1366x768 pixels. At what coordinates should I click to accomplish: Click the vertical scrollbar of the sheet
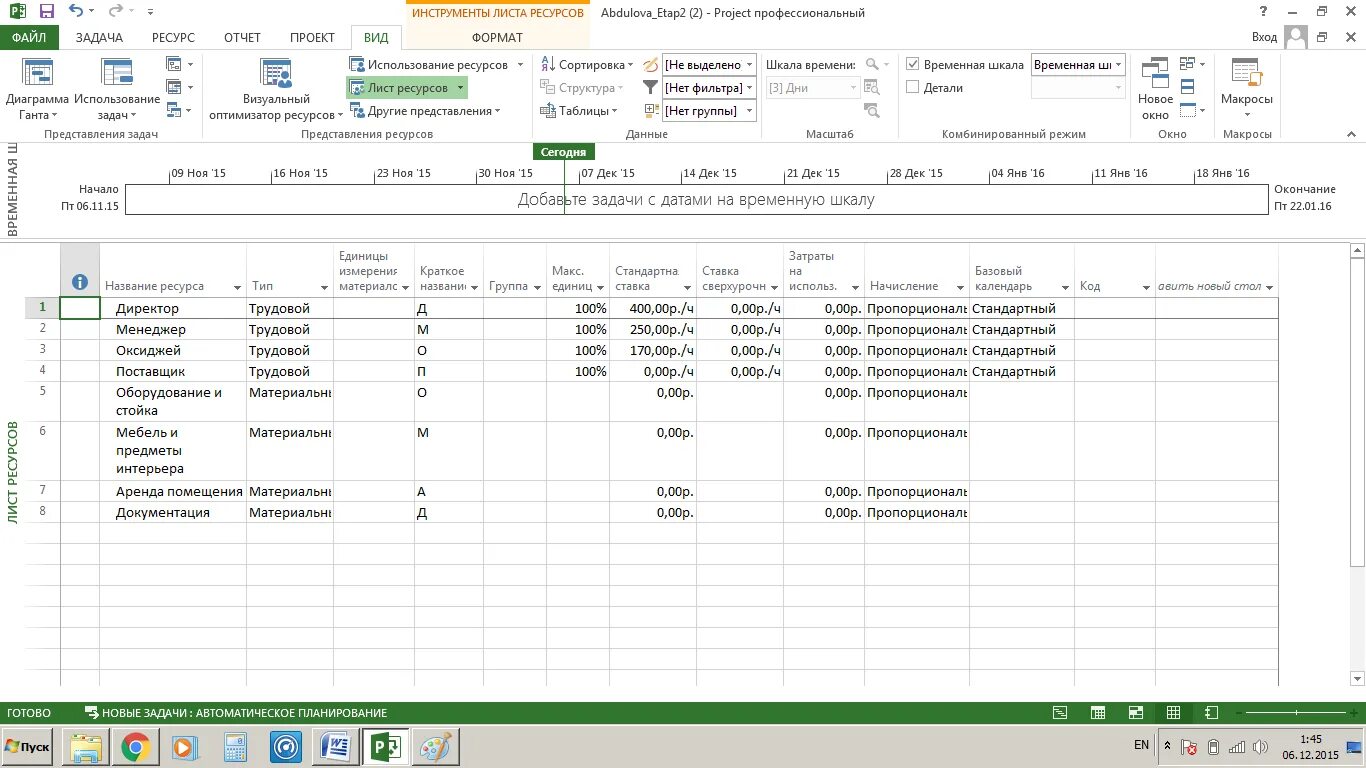(x=1357, y=465)
